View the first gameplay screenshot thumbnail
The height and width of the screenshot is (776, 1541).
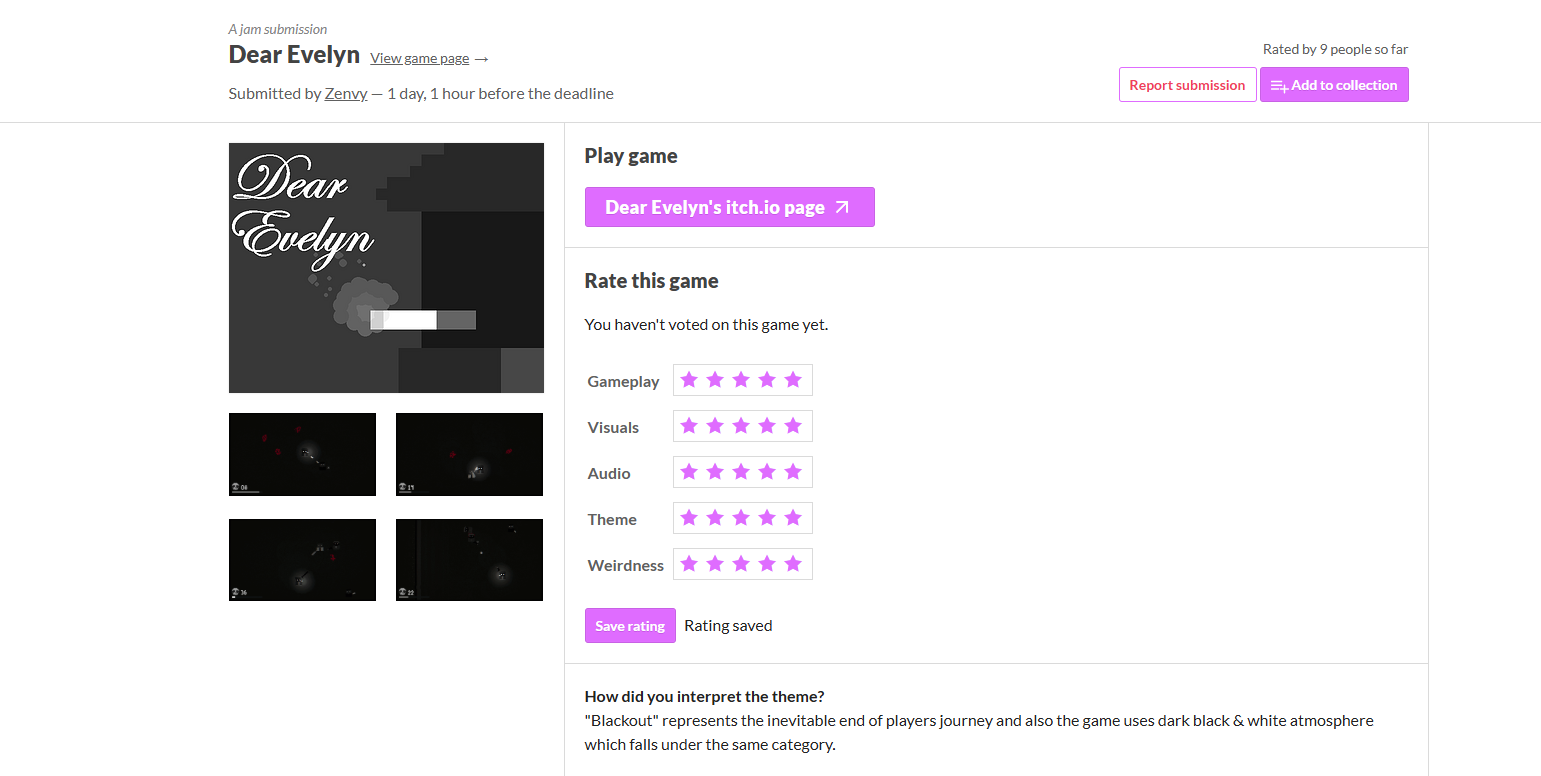click(302, 454)
